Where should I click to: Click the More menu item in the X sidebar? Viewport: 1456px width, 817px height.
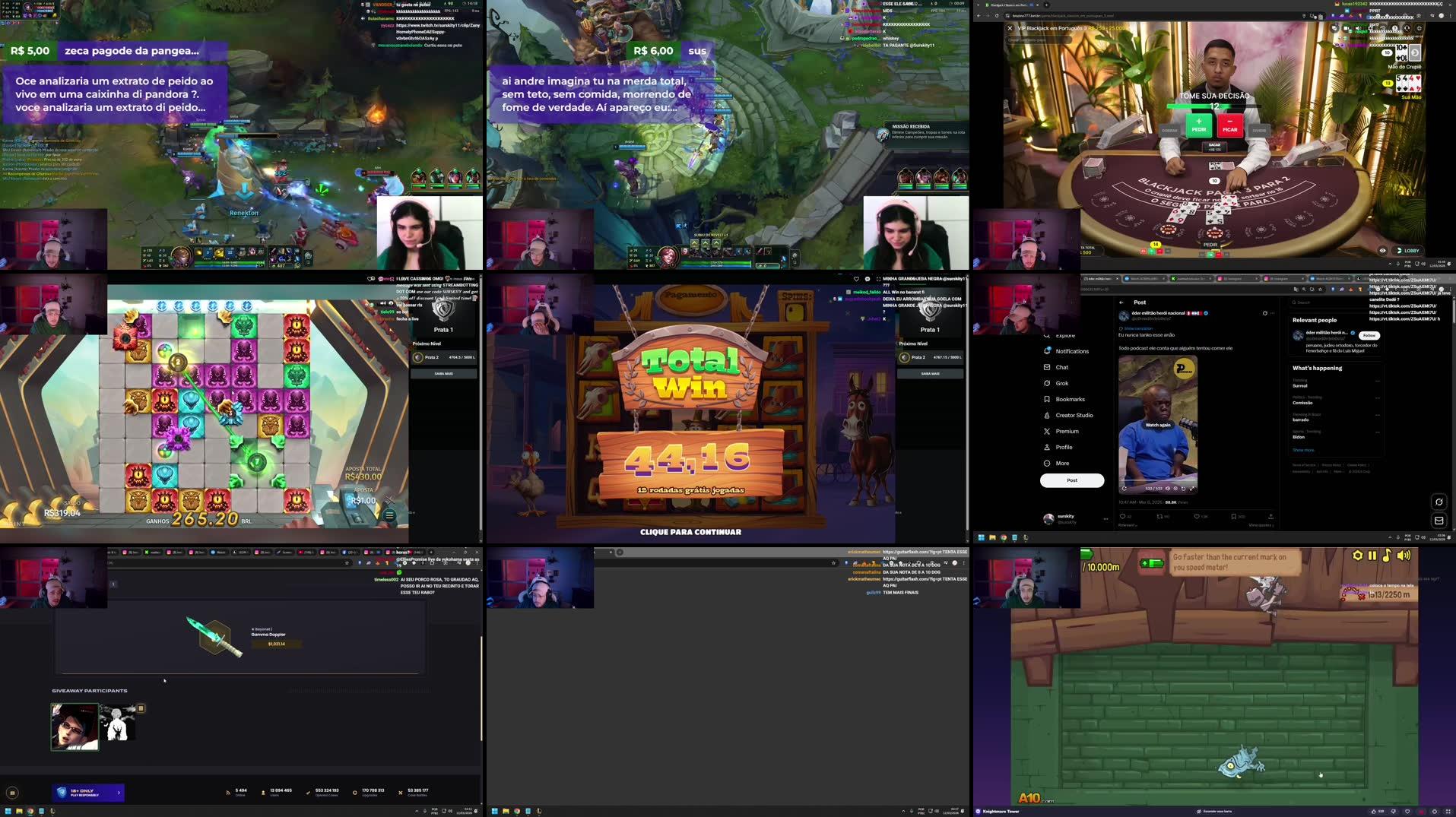coord(1047,463)
